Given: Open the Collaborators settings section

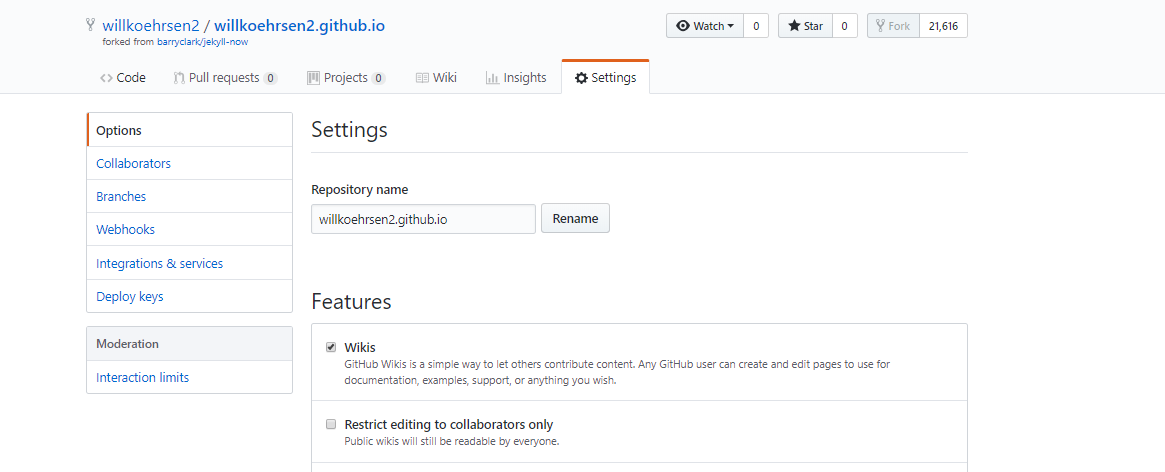Looking at the screenshot, I should pyautogui.click(x=133, y=163).
